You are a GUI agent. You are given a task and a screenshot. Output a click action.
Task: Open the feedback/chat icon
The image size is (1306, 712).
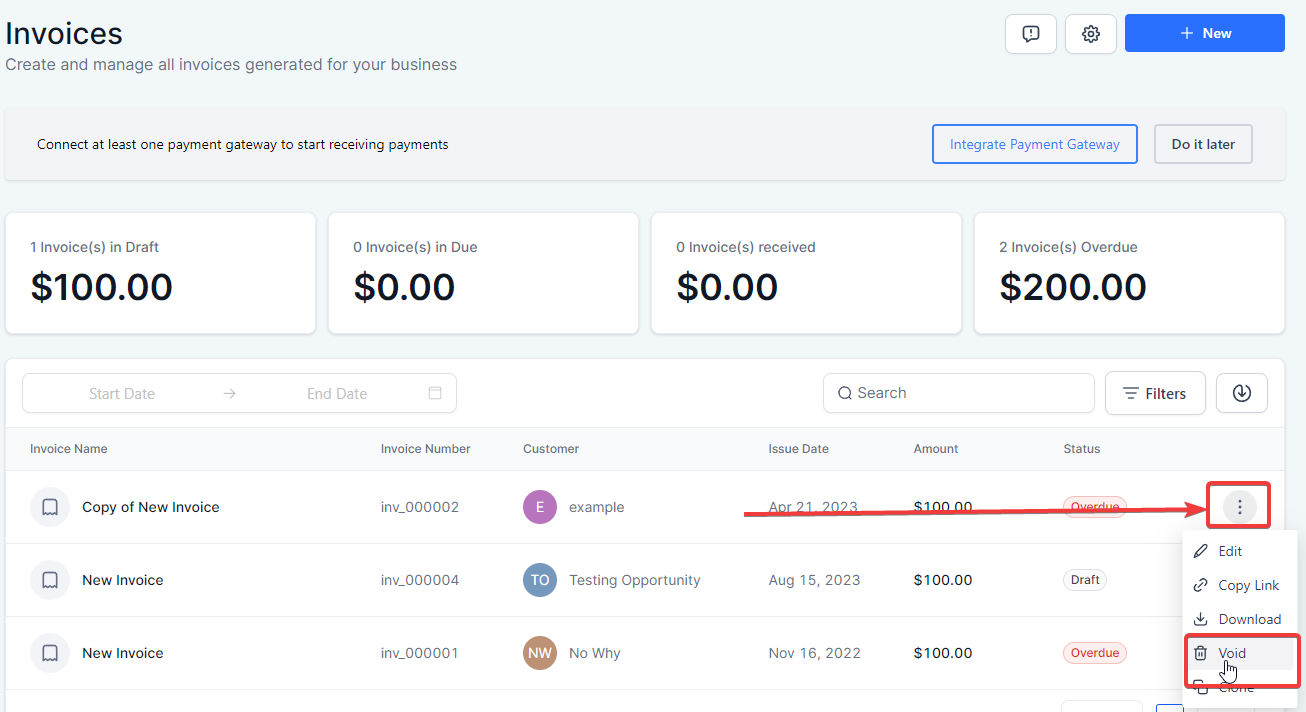1030,33
